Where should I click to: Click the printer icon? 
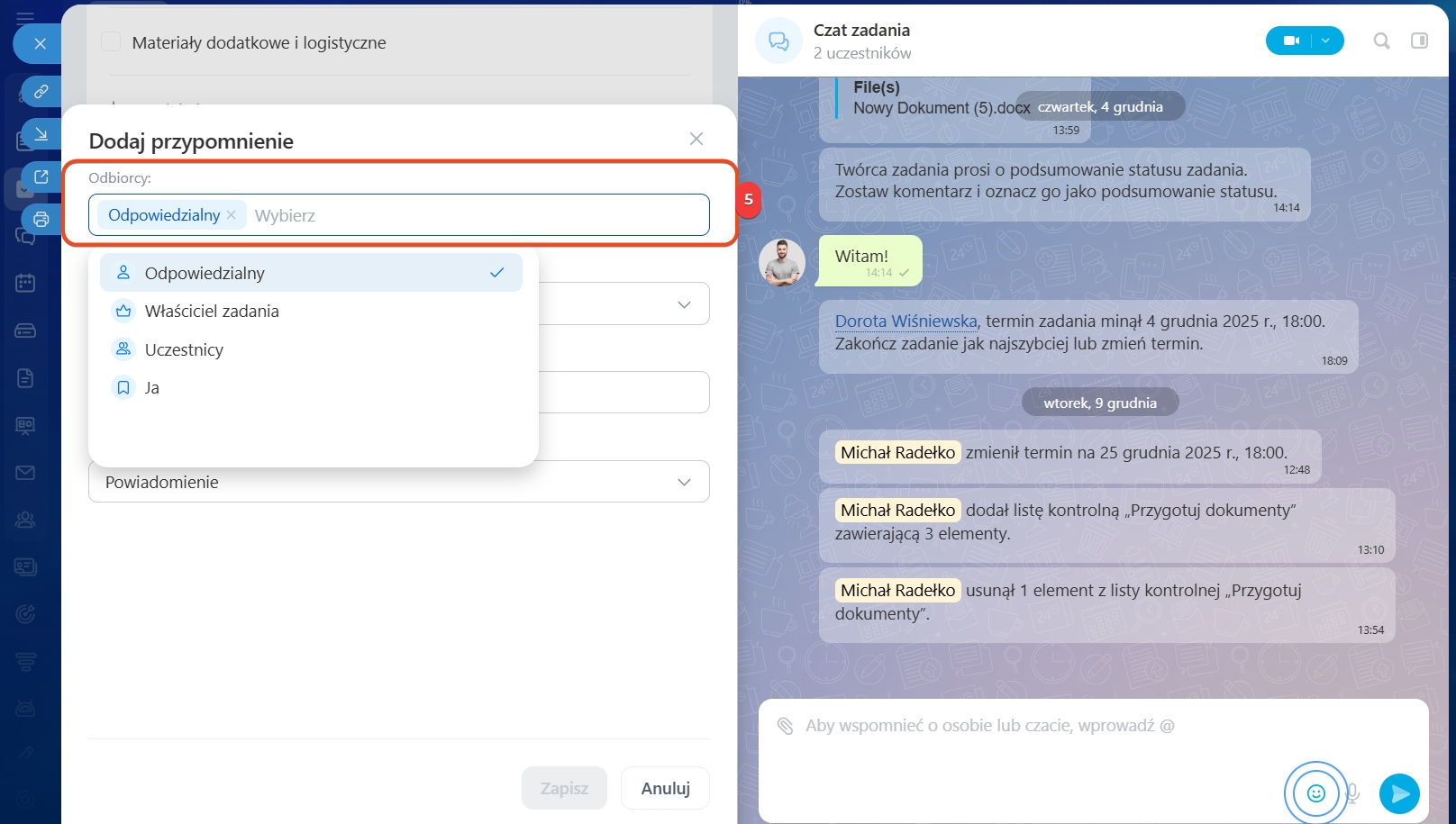coord(41,219)
